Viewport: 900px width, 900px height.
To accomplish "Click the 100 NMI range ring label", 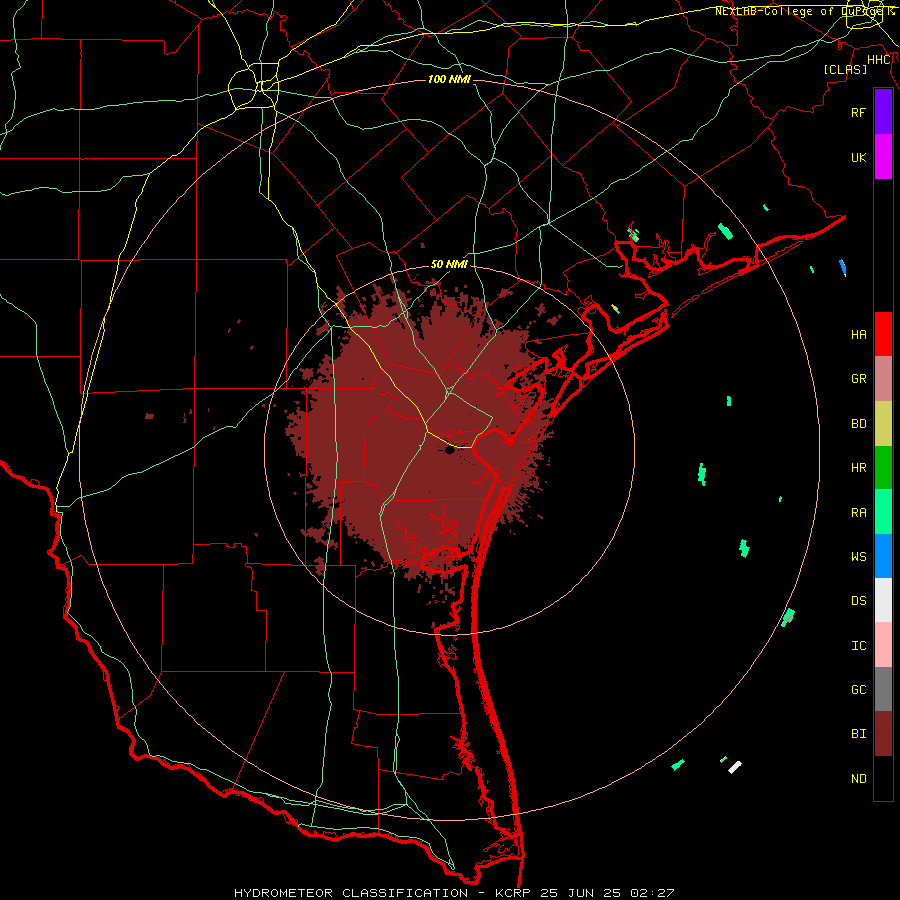I will pos(449,79).
